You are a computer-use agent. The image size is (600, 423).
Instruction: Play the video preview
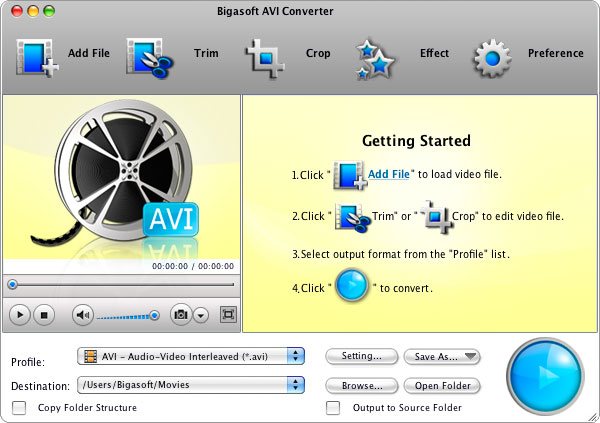pos(20,315)
